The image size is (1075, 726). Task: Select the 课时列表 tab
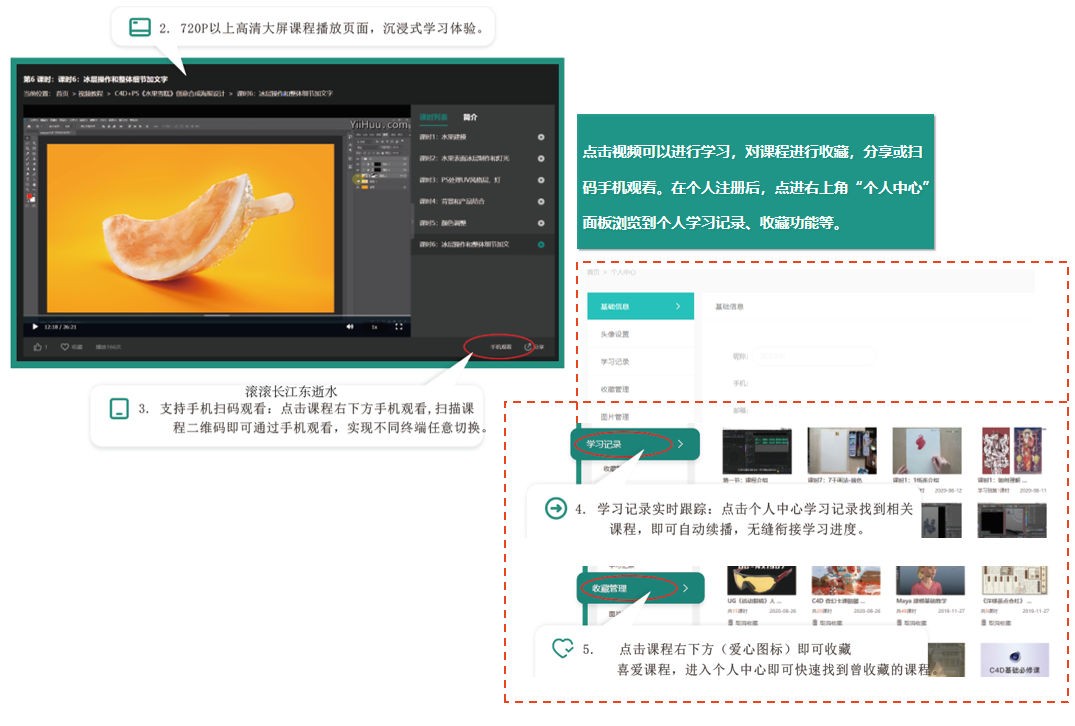(434, 117)
